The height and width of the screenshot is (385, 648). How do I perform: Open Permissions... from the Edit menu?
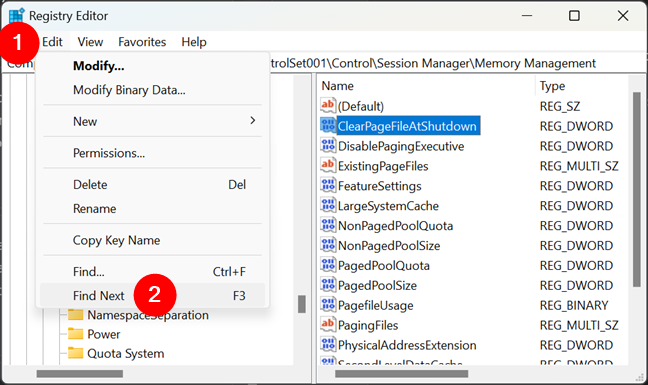(152, 153)
